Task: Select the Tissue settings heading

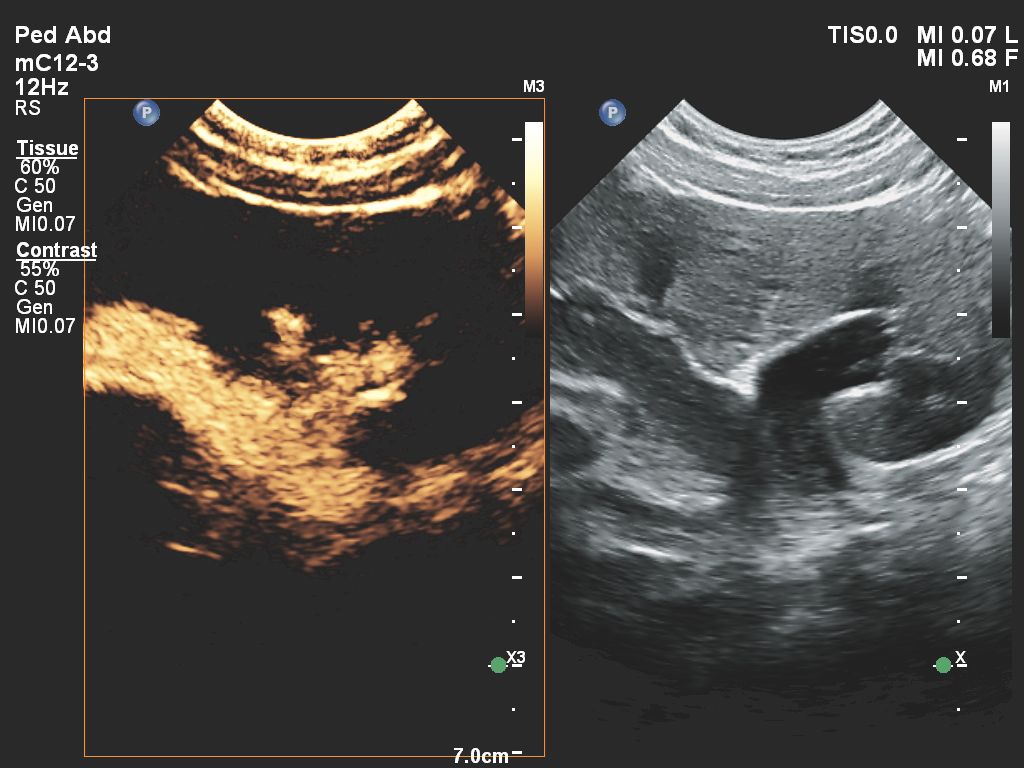Action: [x=47, y=148]
